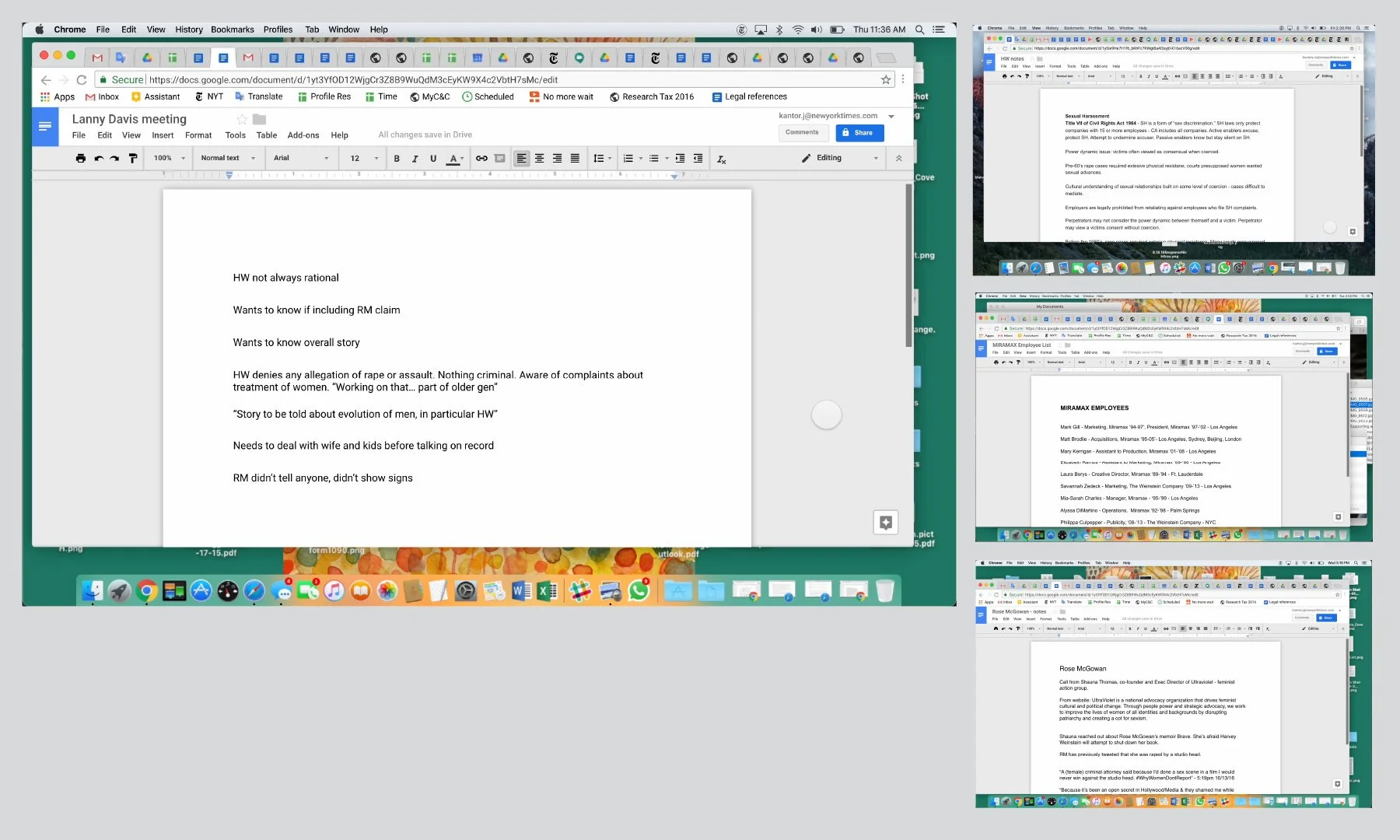1400x840 pixels.
Task: Click the Chrome address bar URL
Action: (353, 79)
